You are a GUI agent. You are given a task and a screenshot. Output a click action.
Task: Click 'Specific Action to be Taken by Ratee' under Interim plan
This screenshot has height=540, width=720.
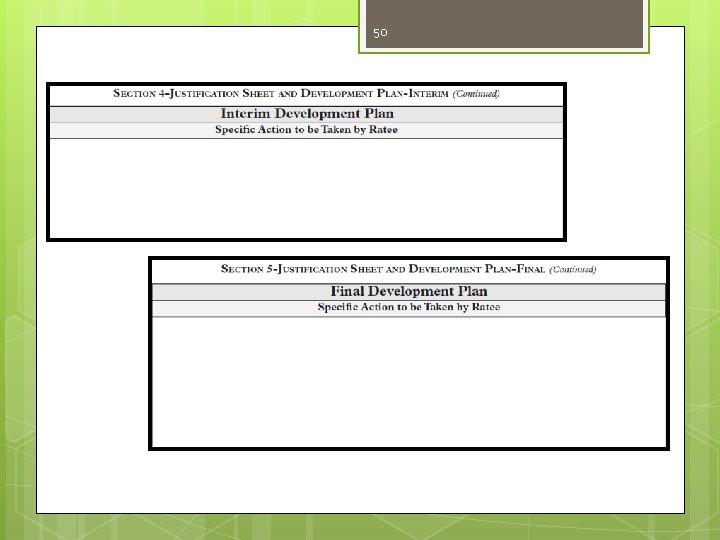coord(306,130)
